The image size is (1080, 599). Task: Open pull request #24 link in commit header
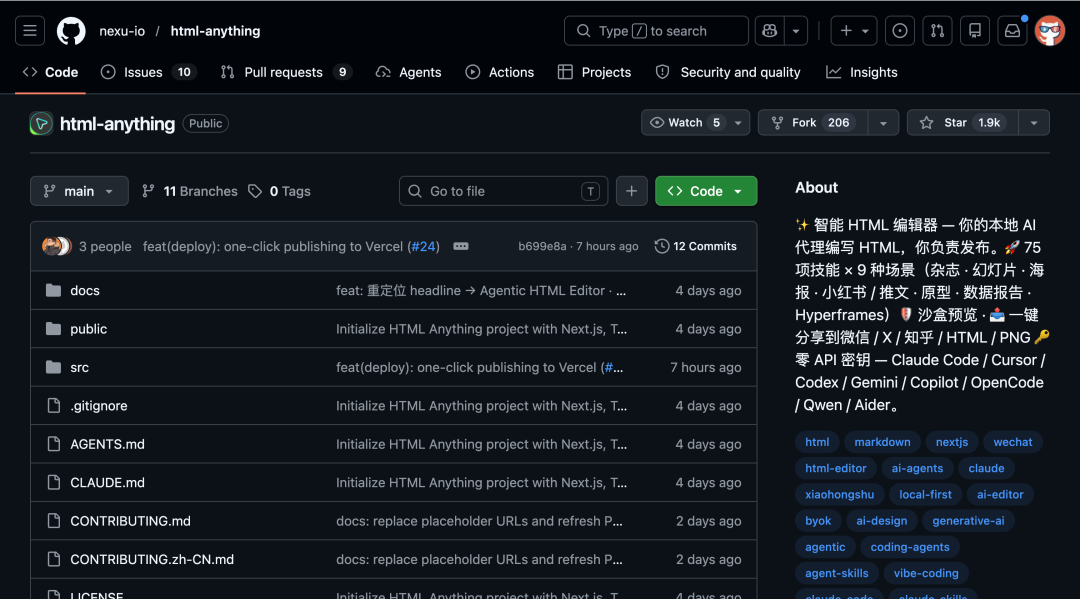click(x=424, y=246)
